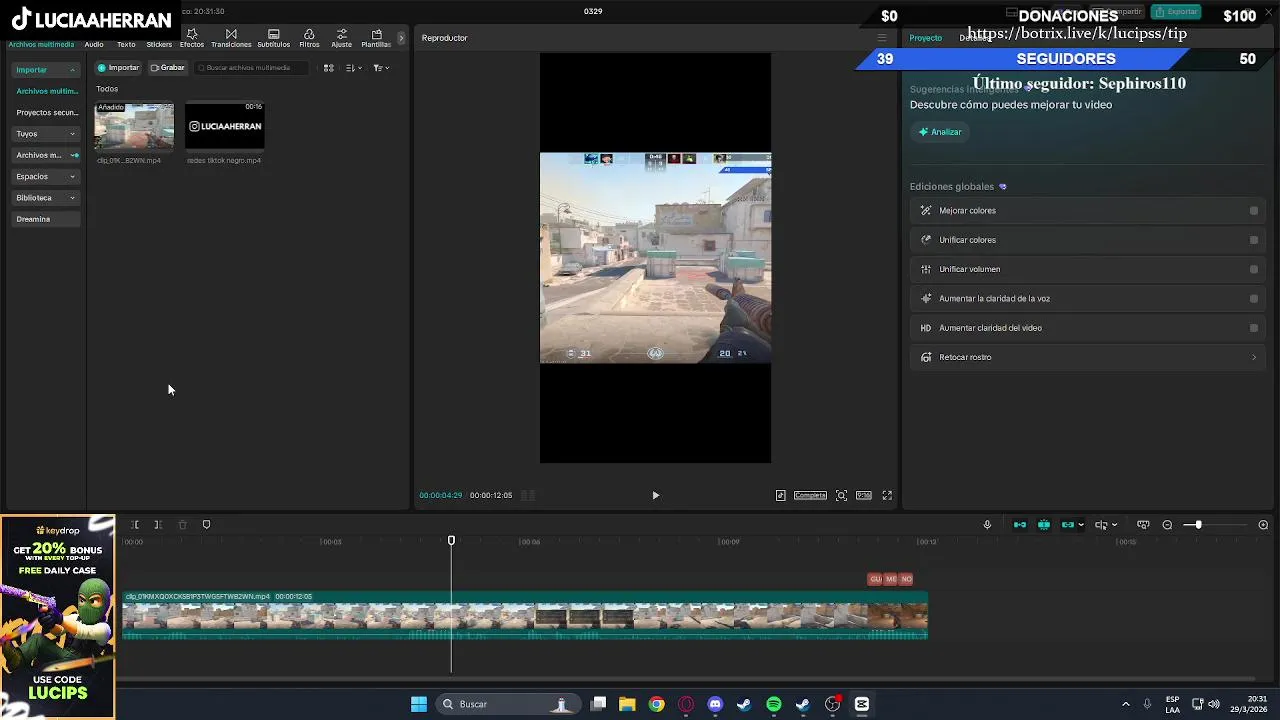
Task: Toggle Unificar colores switch
Action: click(x=1254, y=240)
